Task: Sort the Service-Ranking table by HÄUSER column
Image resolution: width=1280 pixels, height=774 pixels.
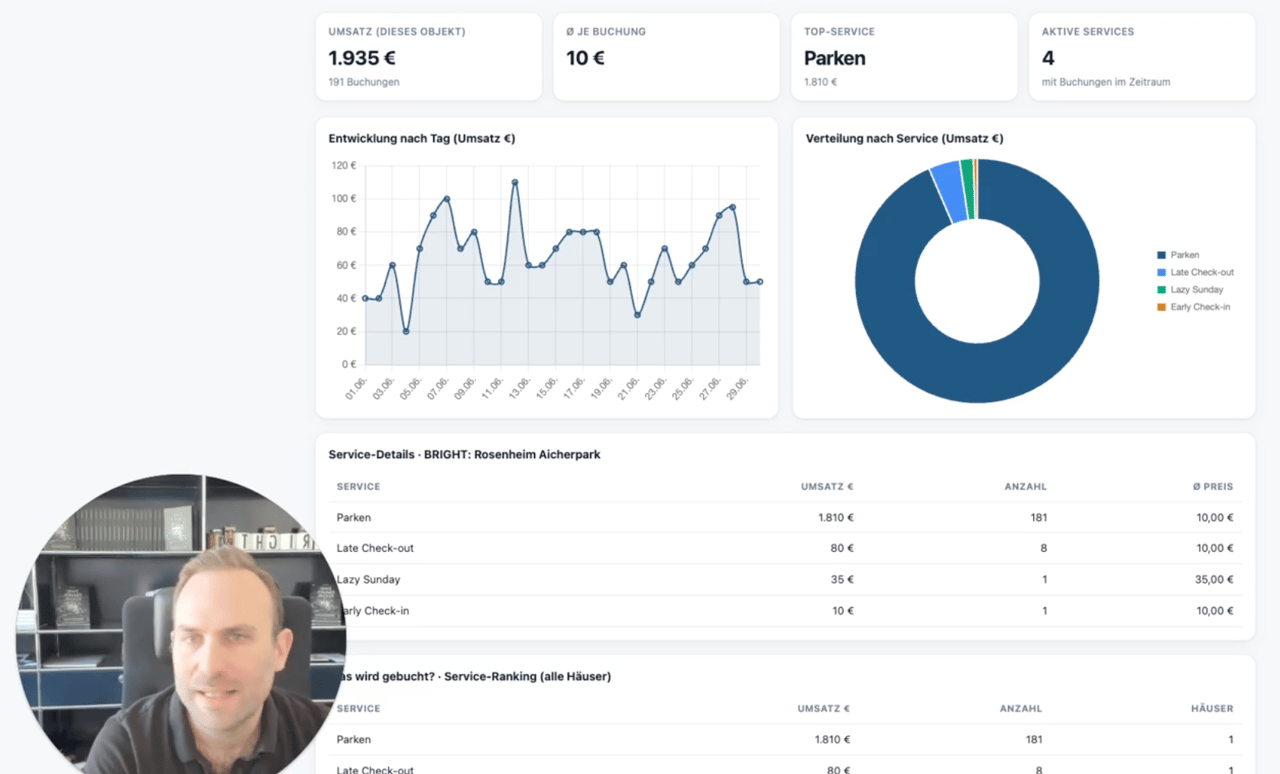Action: (1212, 709)
